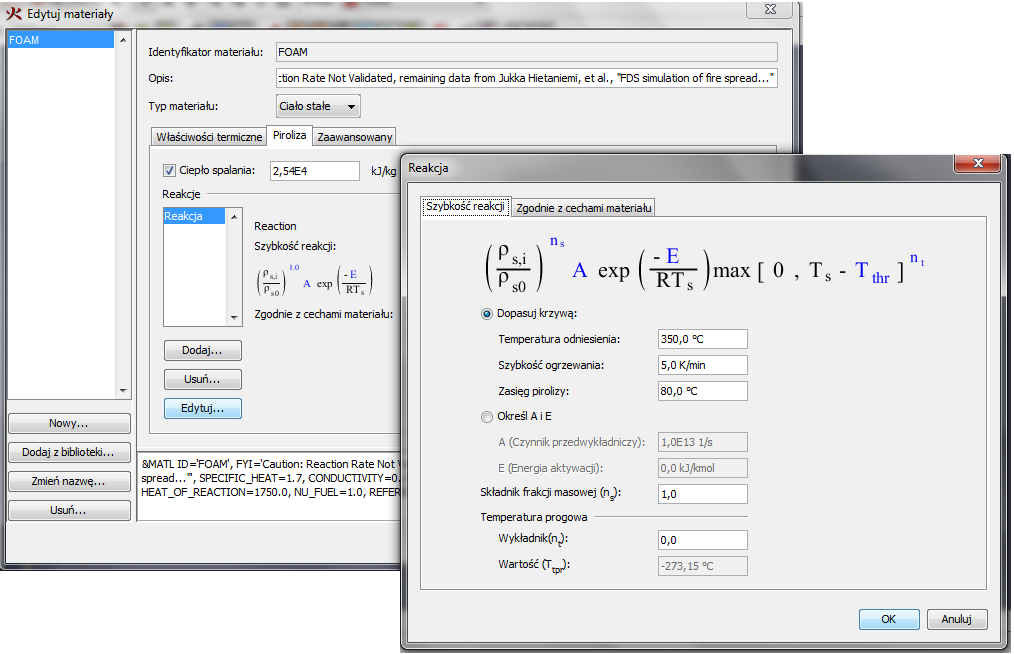
Task: Click the Usuń... button below Zmień nazwę
Action: coord(69,511)
